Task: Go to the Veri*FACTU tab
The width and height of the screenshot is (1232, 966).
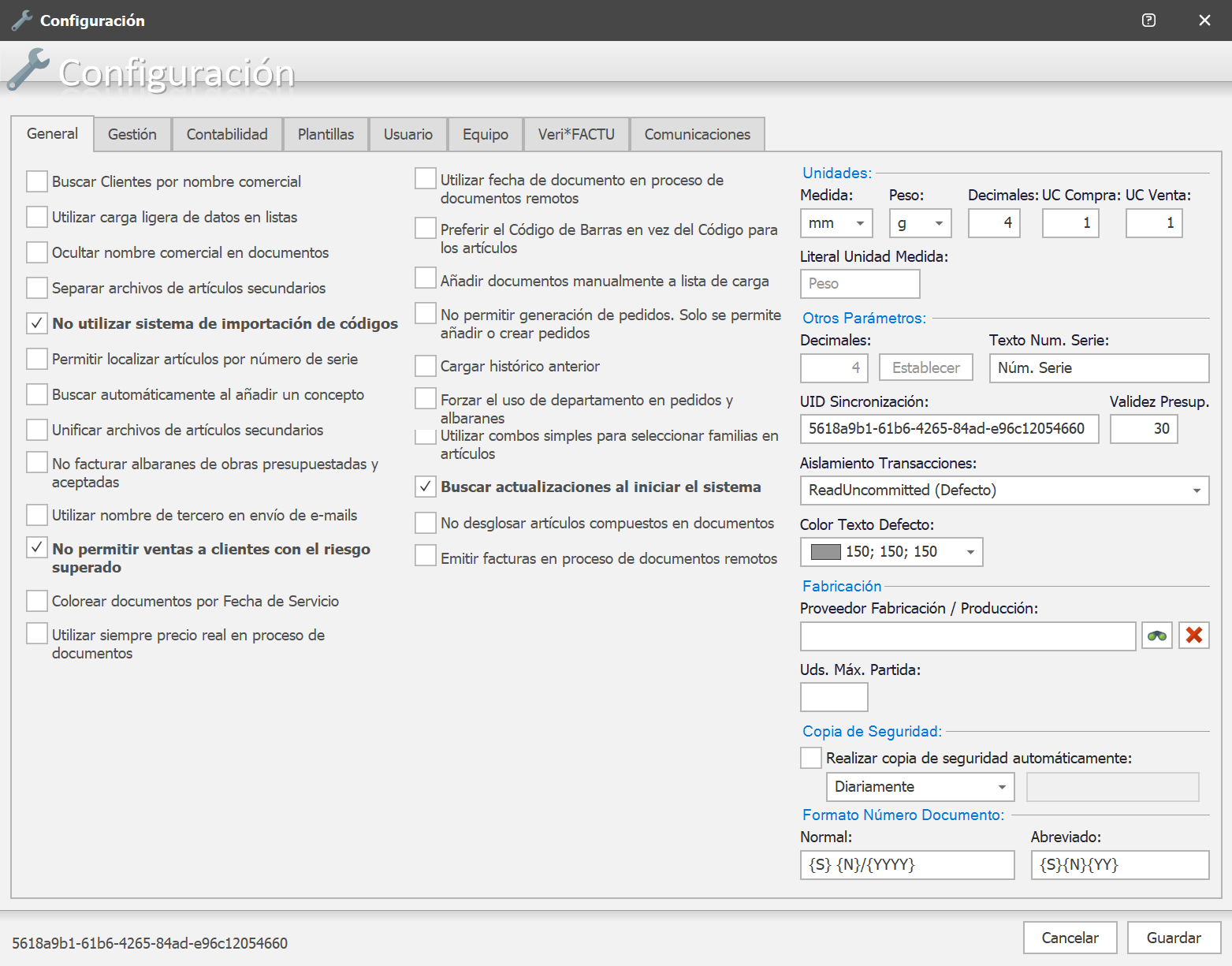Action: click(x=576, y=135)
